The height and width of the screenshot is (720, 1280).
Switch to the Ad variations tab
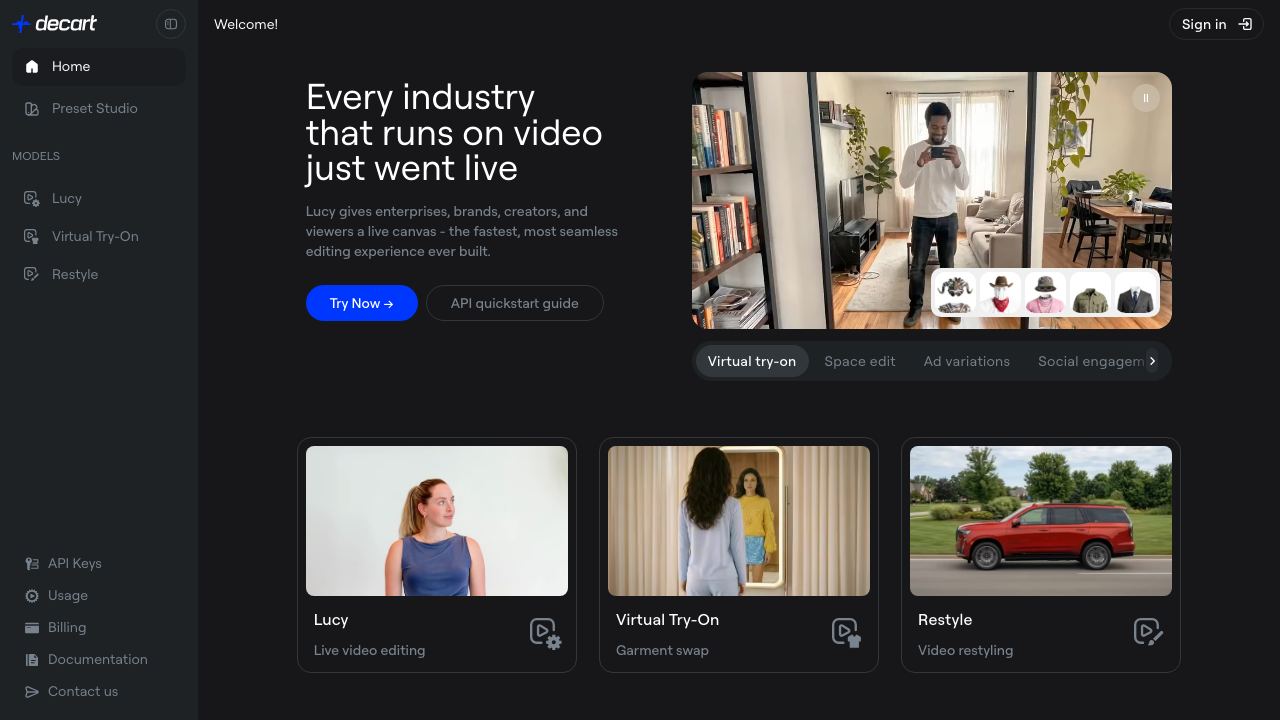click(967, 361)
